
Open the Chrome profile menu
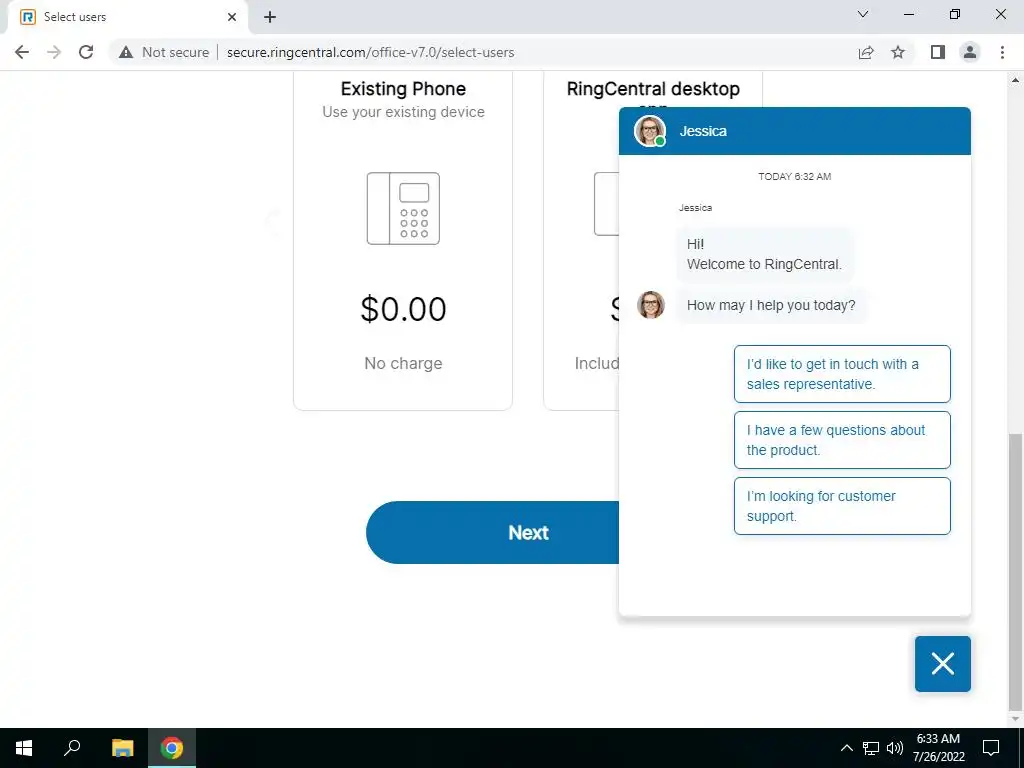click(x=970, y=52)
